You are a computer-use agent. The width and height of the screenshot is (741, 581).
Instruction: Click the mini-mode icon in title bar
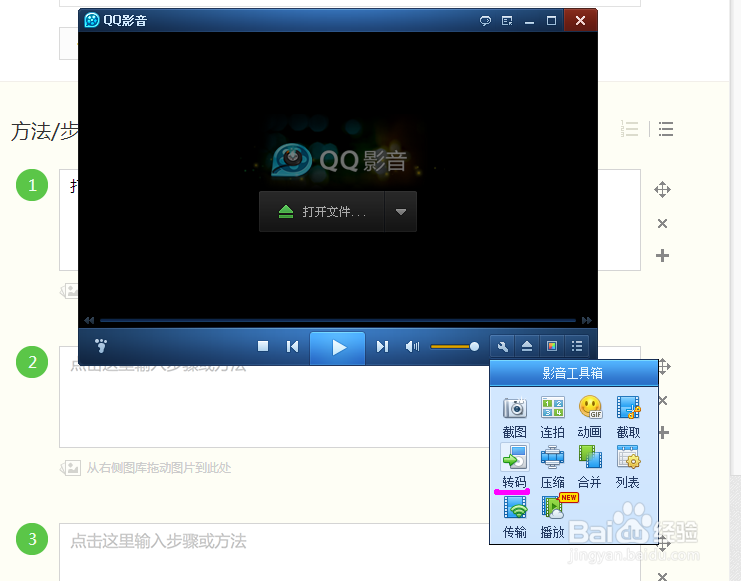coord(507,21)
